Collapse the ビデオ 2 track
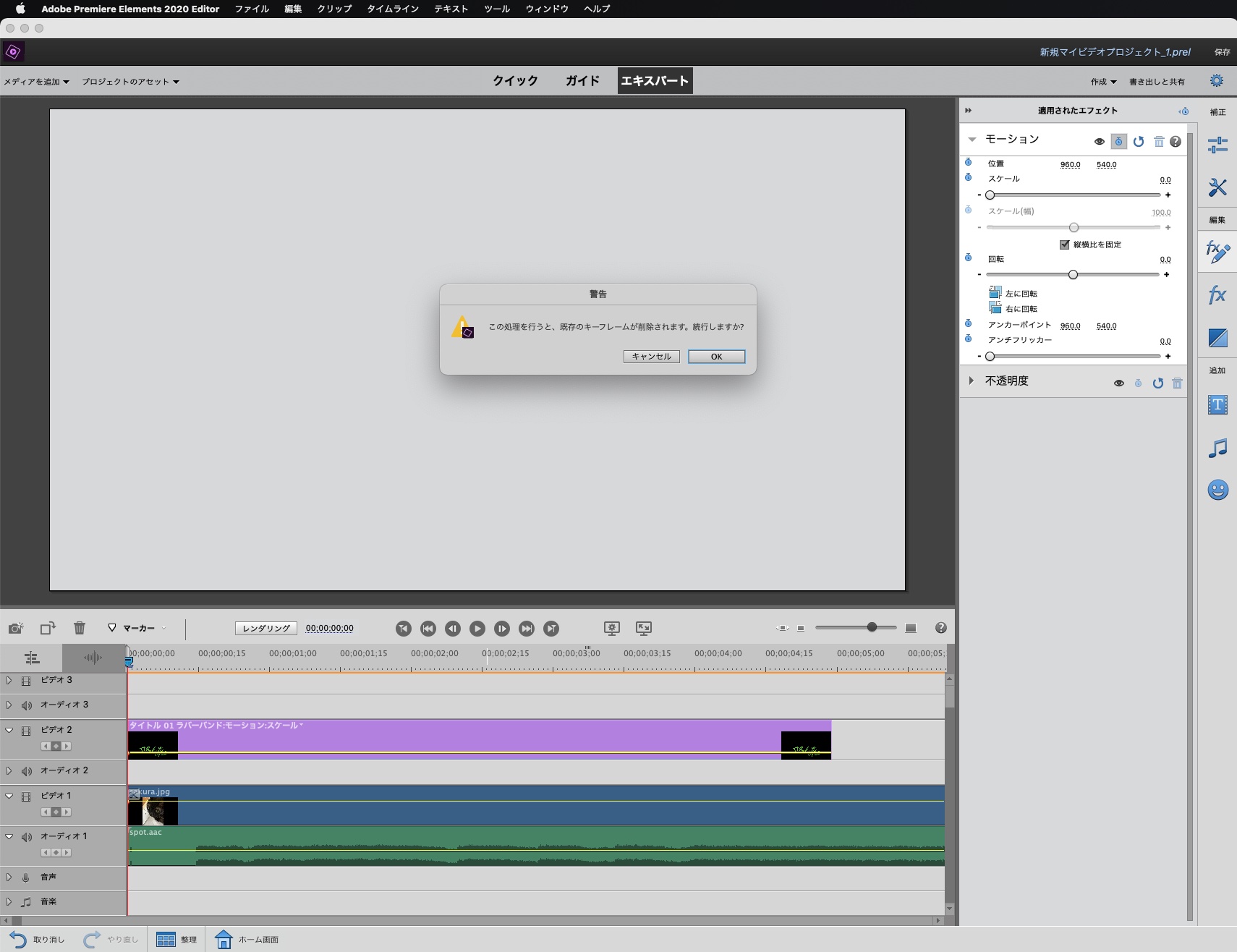Screen dimensions: 1237x952 click(x=9, y=730)
